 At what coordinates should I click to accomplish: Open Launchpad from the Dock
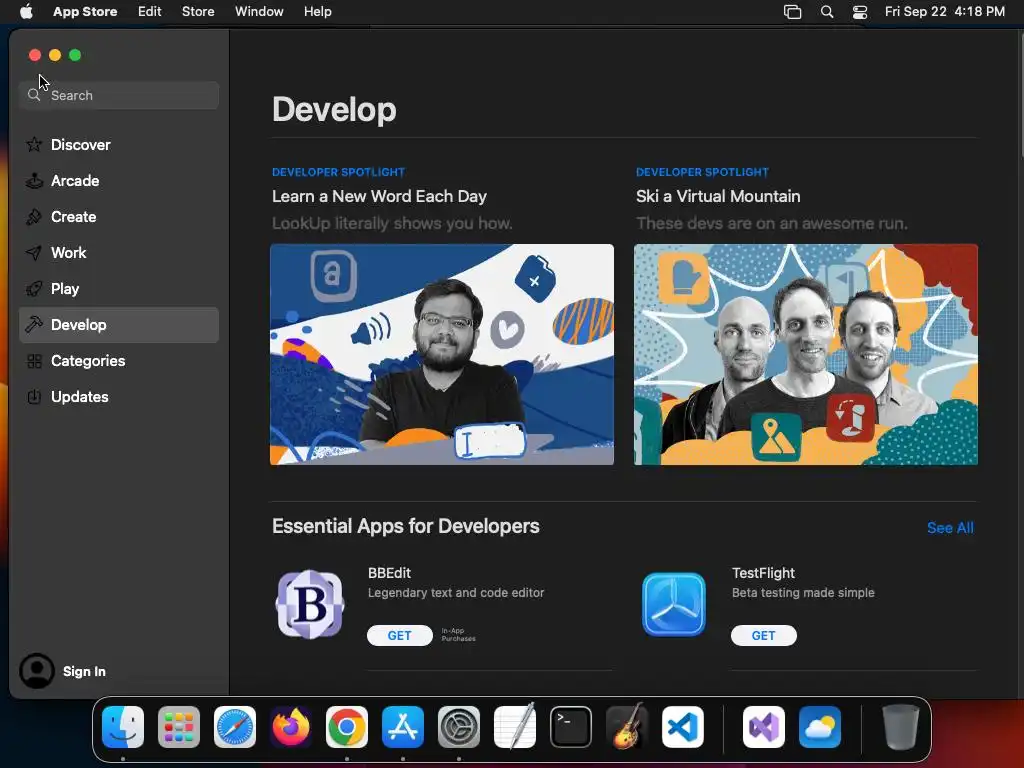click(179, 727)
